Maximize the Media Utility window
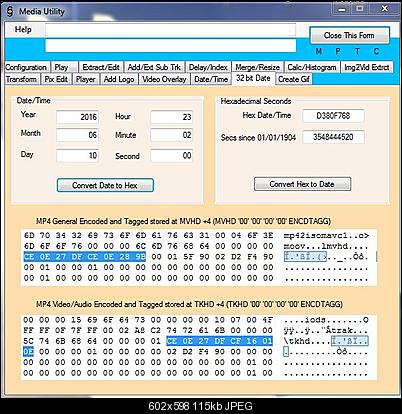 pos(360,9)
